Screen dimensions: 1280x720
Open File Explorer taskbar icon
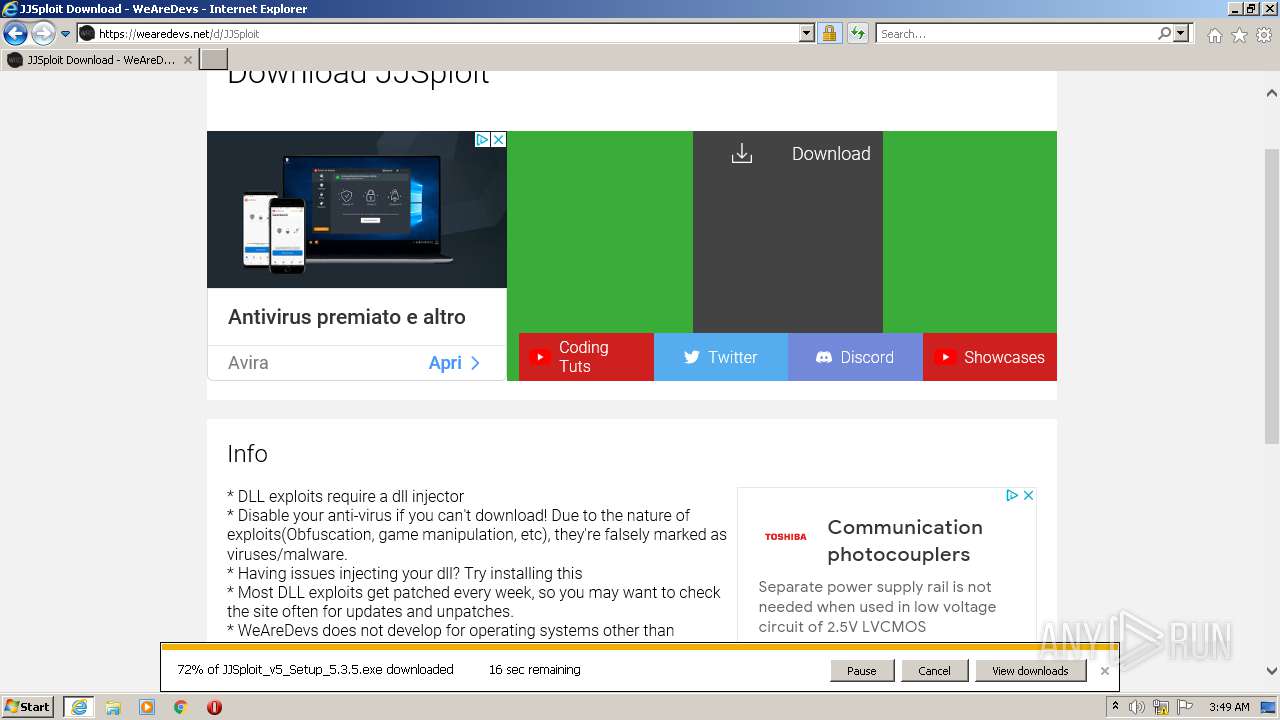(113, 707)
